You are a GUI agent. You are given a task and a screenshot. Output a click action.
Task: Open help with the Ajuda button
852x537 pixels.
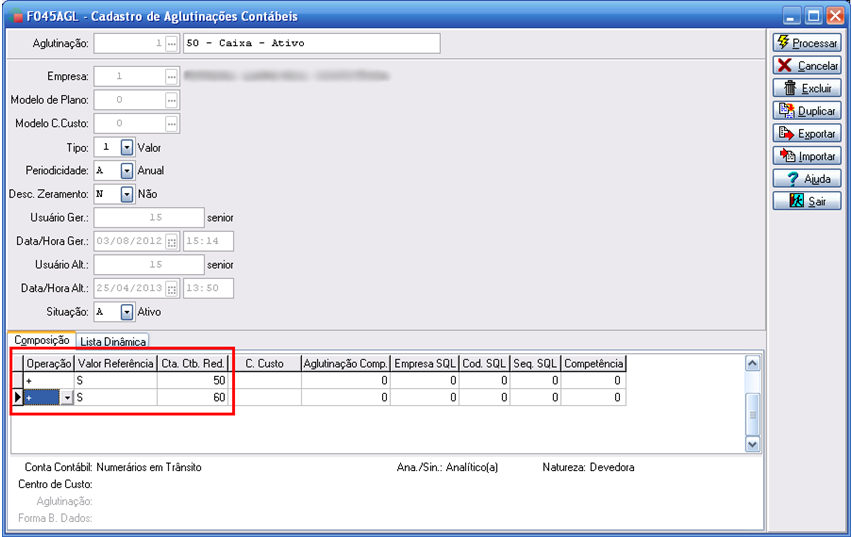807,178
